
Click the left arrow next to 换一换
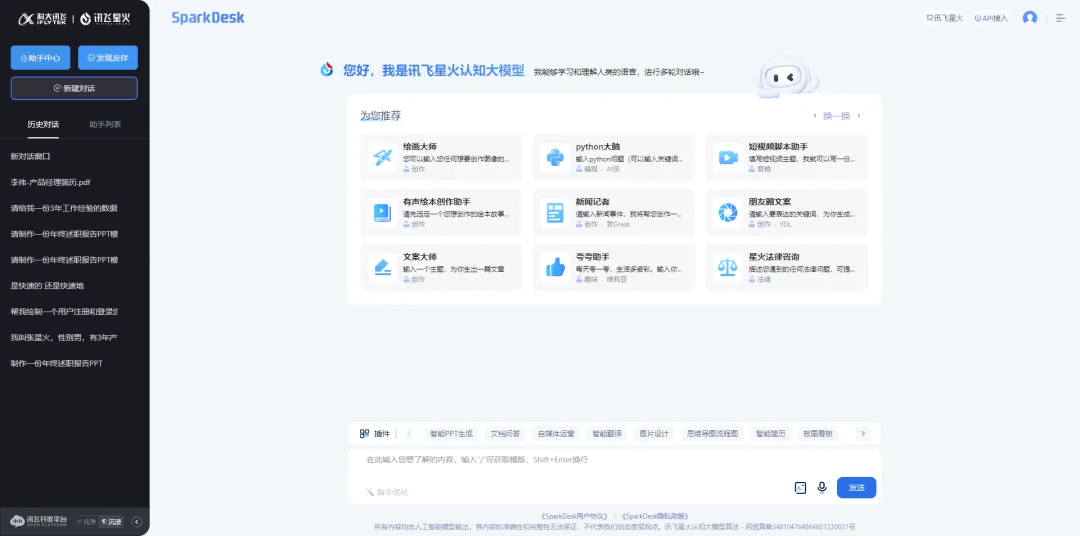816,116
